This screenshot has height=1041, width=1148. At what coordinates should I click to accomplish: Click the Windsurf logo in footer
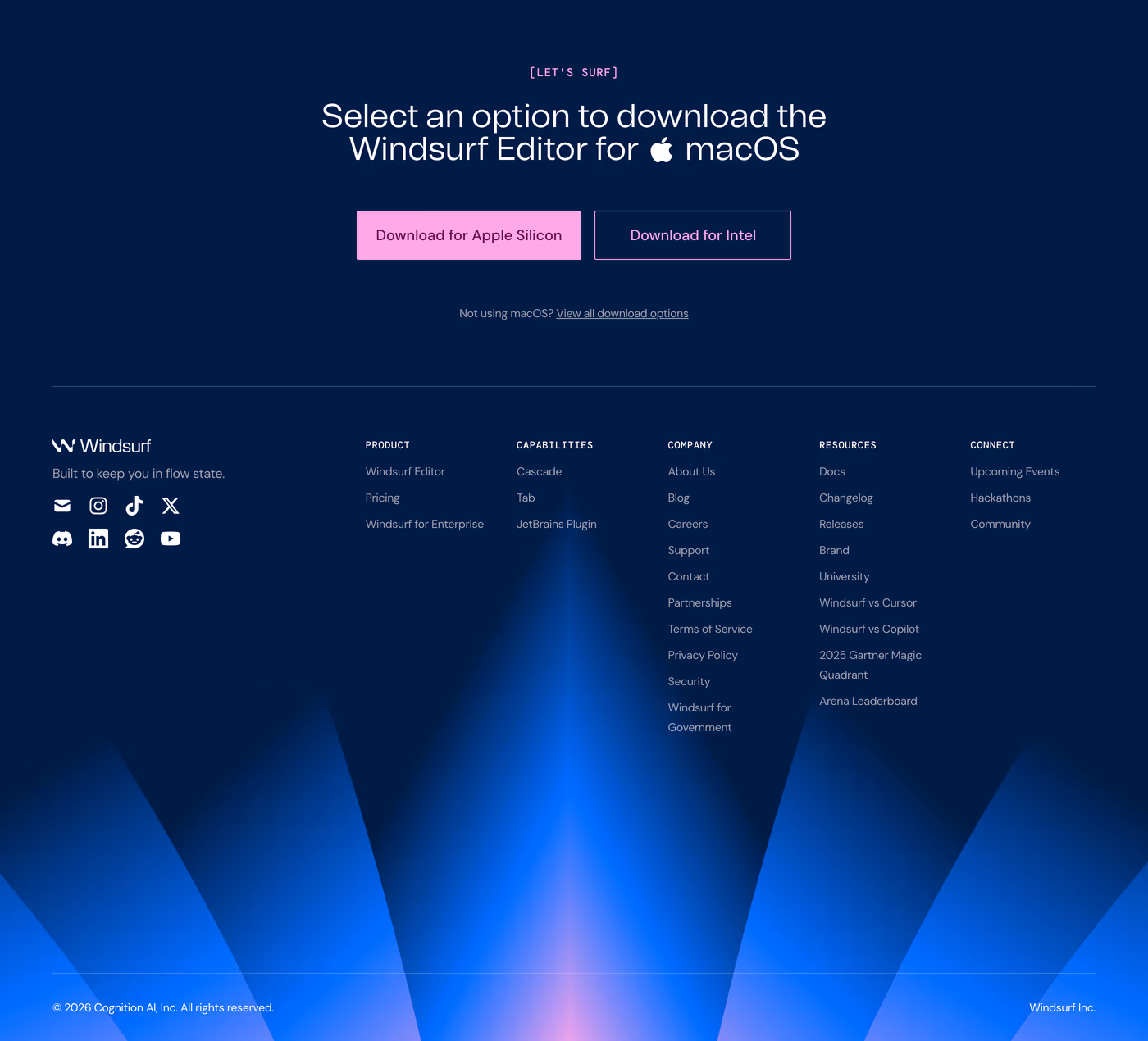102,446
